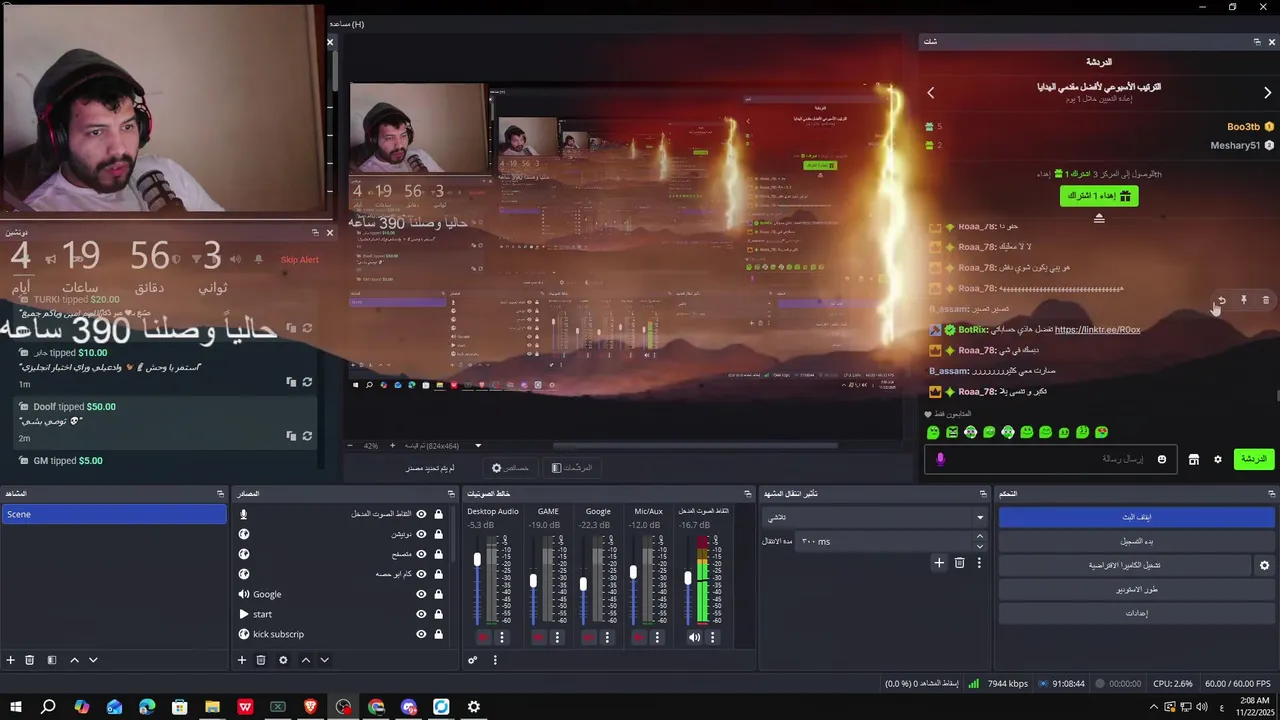Open emoji picker in chat input
Image resolution: width=1280 pixels, height=720 pixels.
1162,459
